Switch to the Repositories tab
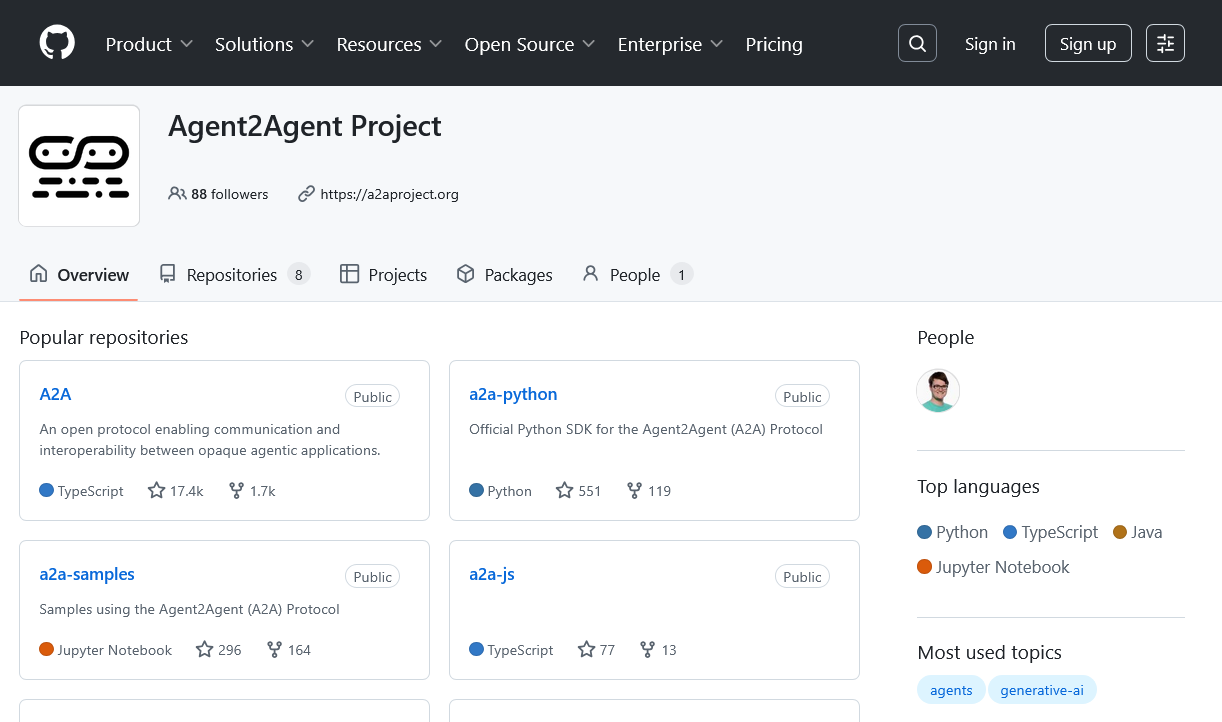 click(235, 275)
